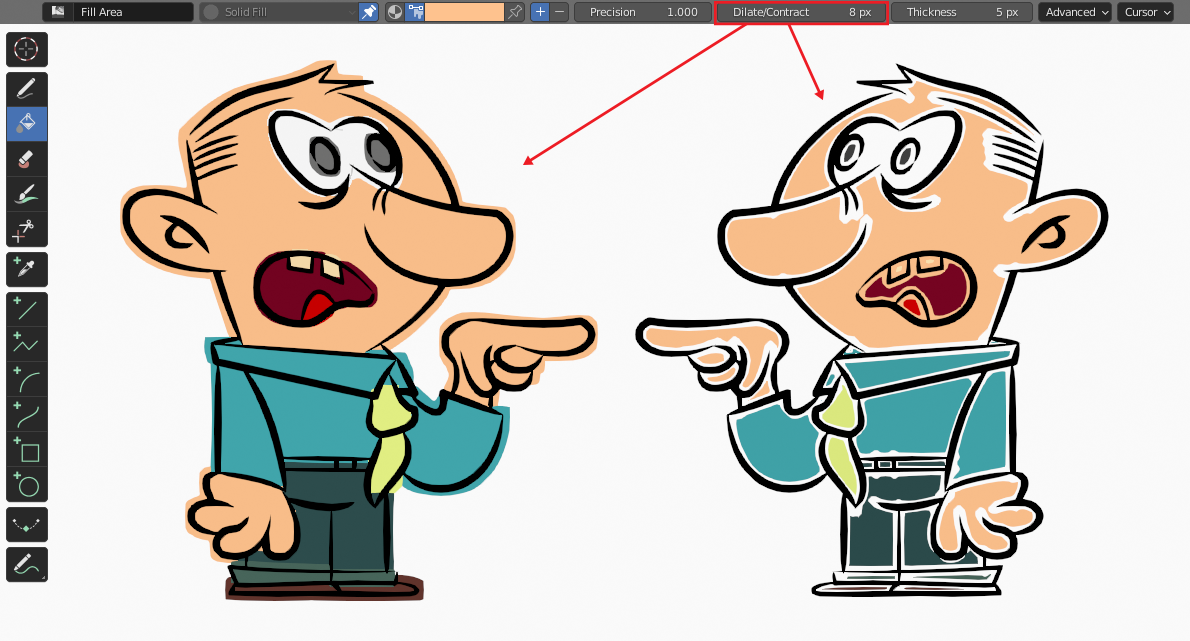1190x641 pixels.
Task: Select the Draw pencil tool
Action: pyautogui.click(x=27, y=89)
